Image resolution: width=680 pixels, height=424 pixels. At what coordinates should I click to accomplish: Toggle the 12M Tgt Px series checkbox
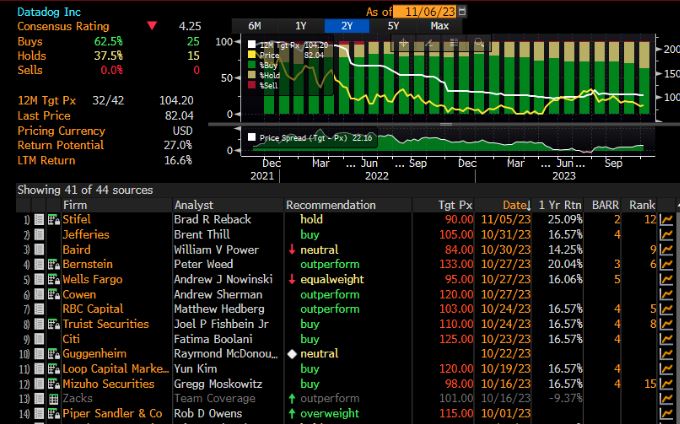coord(252,44)
